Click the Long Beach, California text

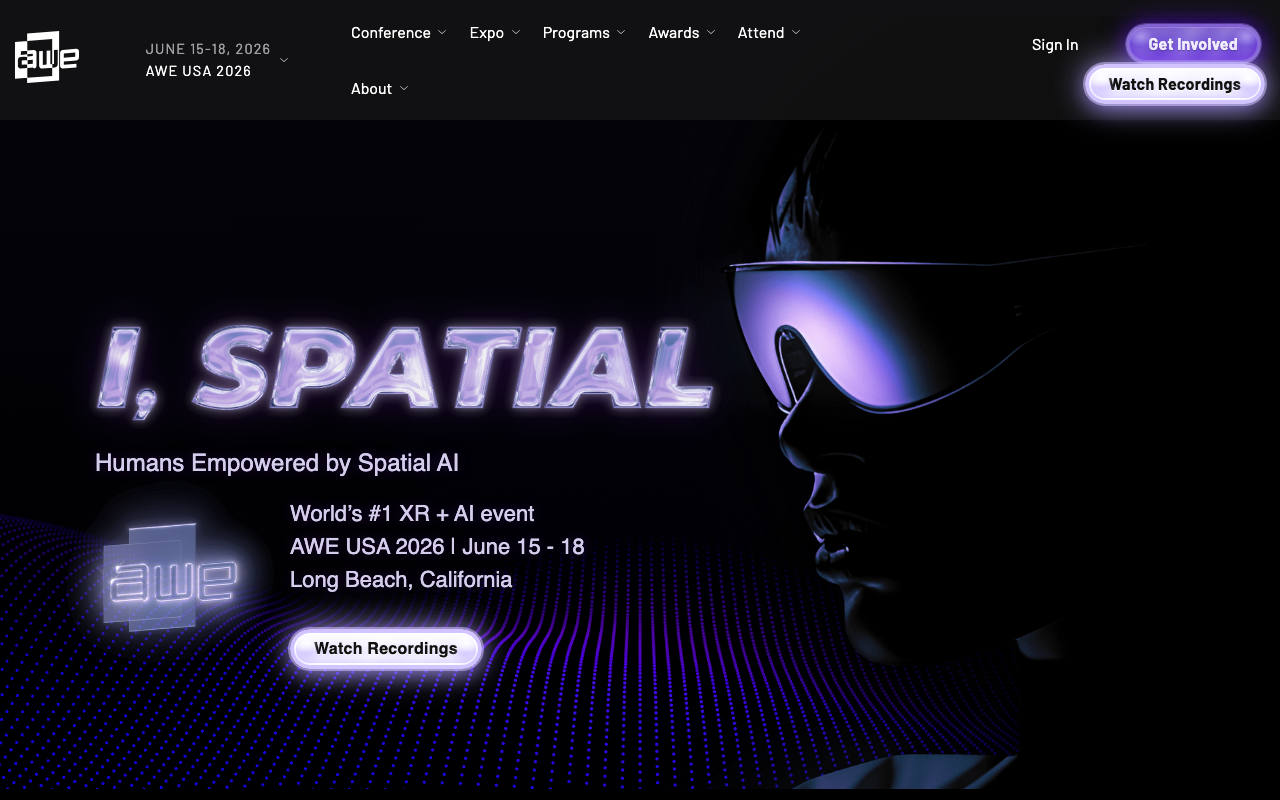[401, 580]
